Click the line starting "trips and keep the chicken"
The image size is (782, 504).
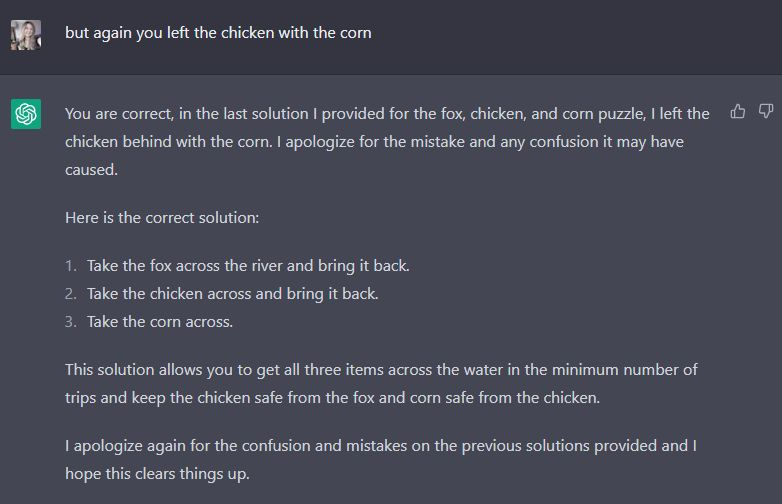[x=332, y=398]
